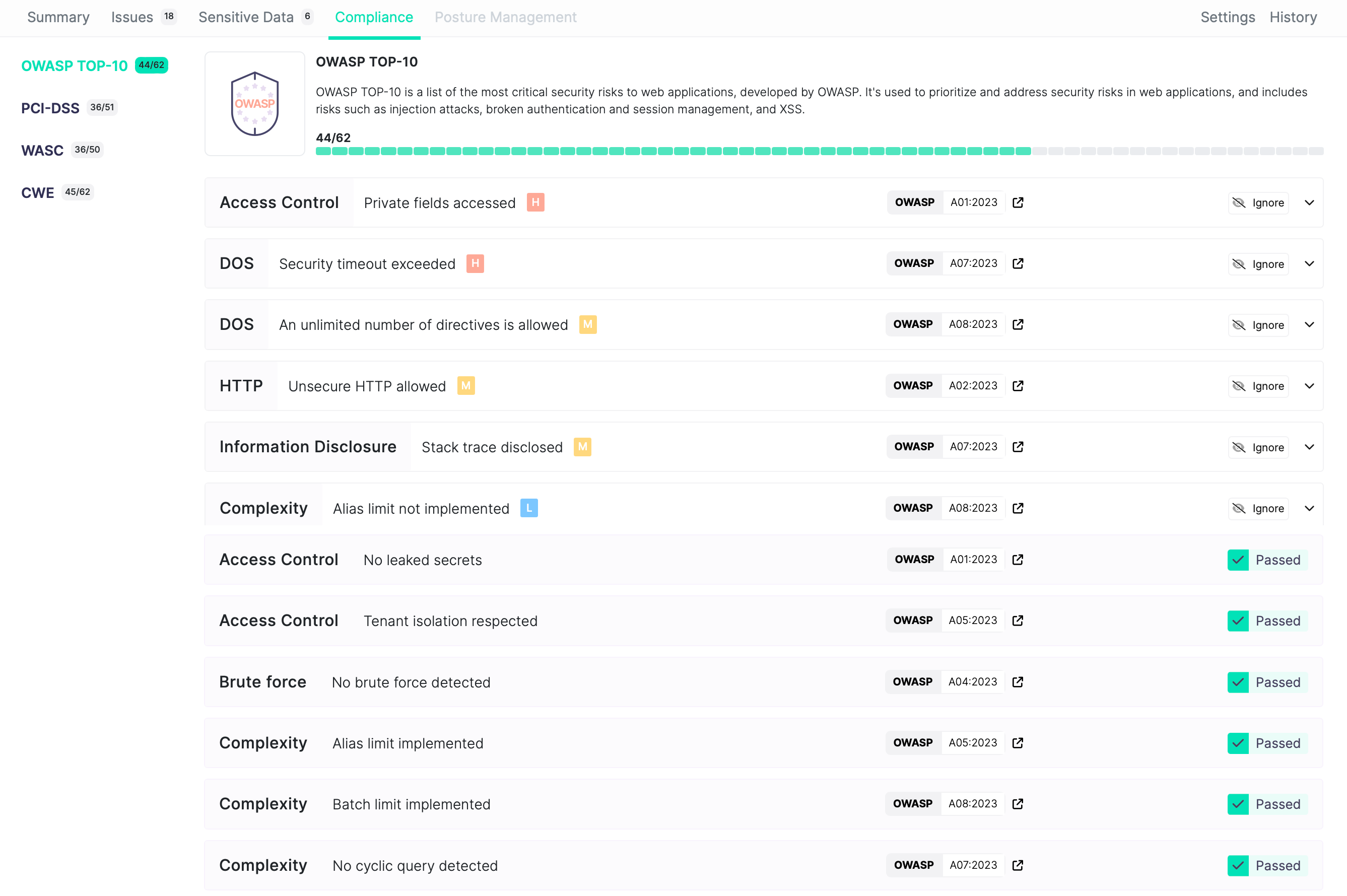Click the OWASP shield logo
The width and height of the screenshot is (1347, 896).
[x=254, y=103]
